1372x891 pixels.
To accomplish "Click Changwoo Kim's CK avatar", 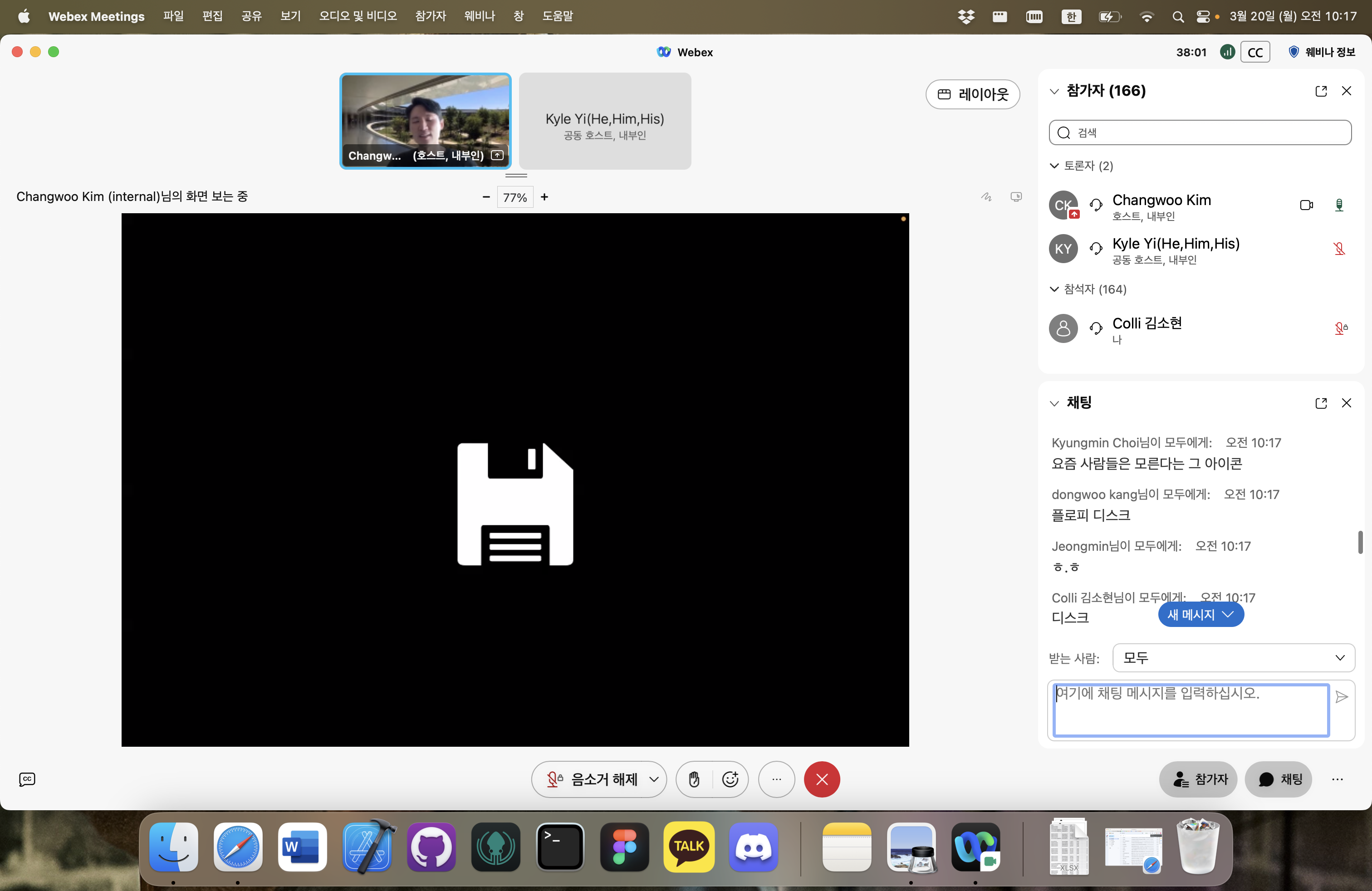I will click(1063, 205).
